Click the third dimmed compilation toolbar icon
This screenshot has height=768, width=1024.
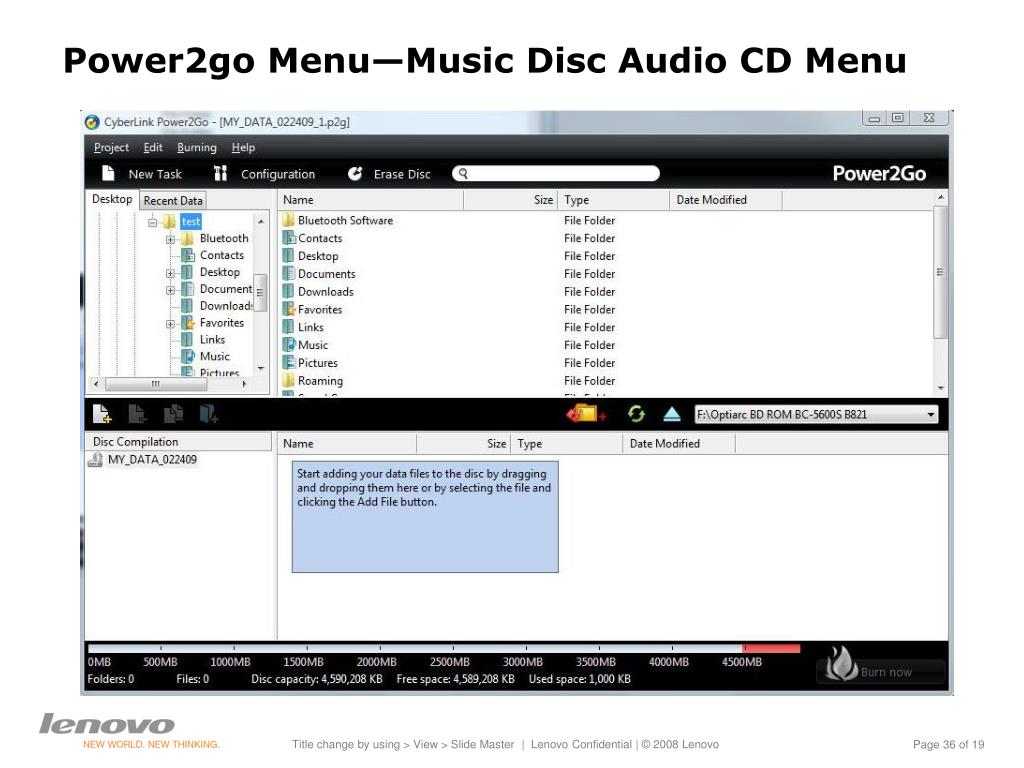tap(173, 413)
